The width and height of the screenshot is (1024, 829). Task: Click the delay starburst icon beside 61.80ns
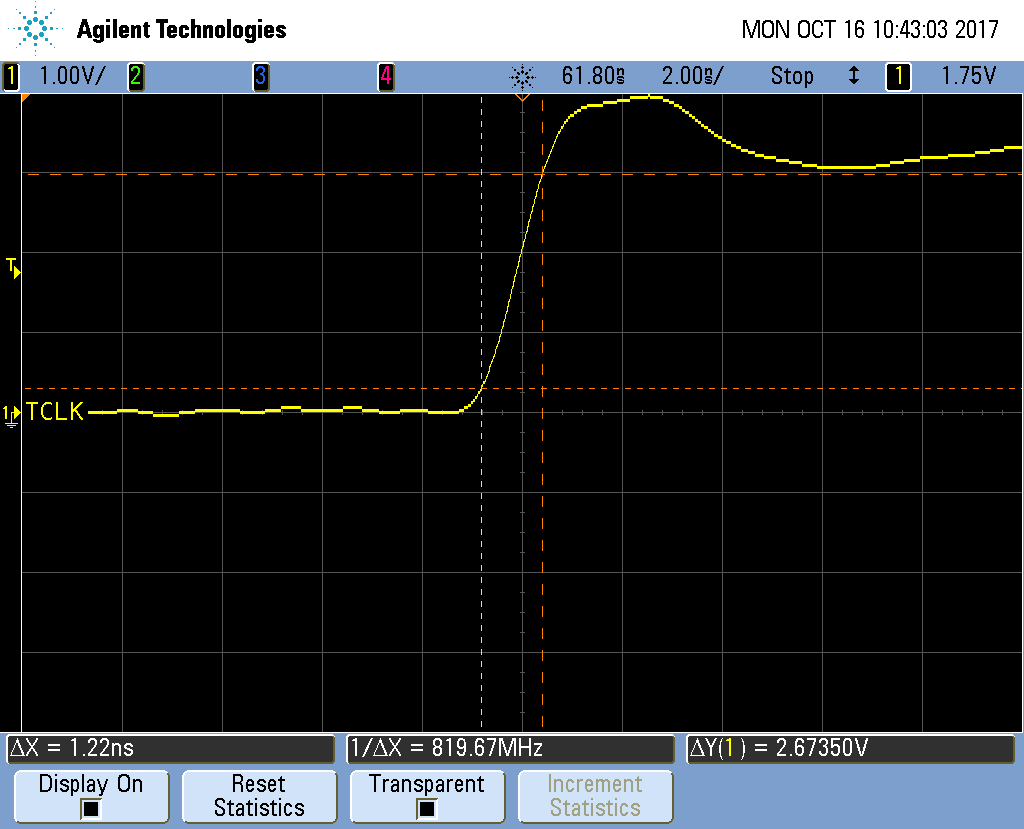[x=522, y=76]
